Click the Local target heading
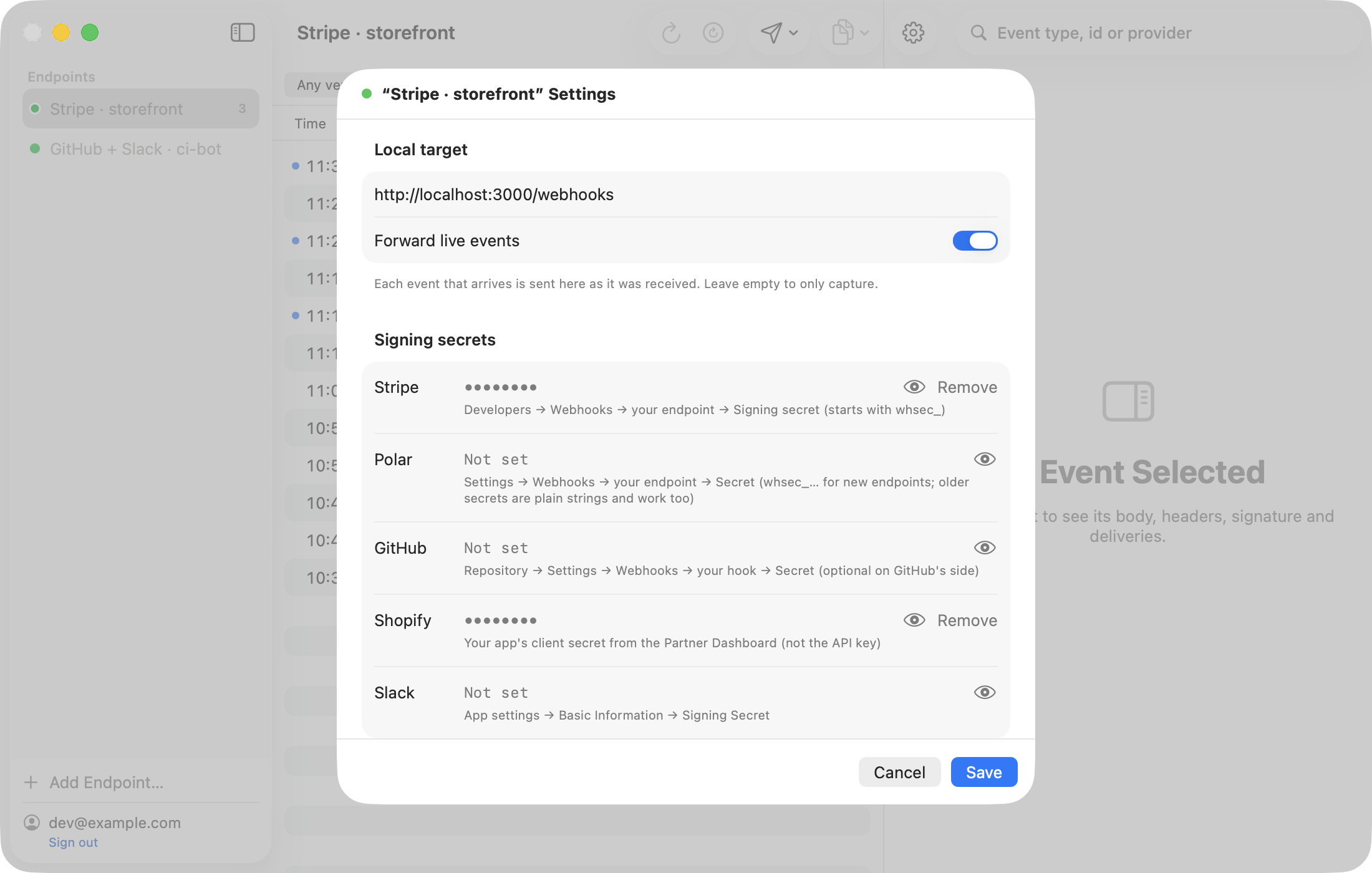Screen dimensions: 1372x873 [x=420, y=150]
